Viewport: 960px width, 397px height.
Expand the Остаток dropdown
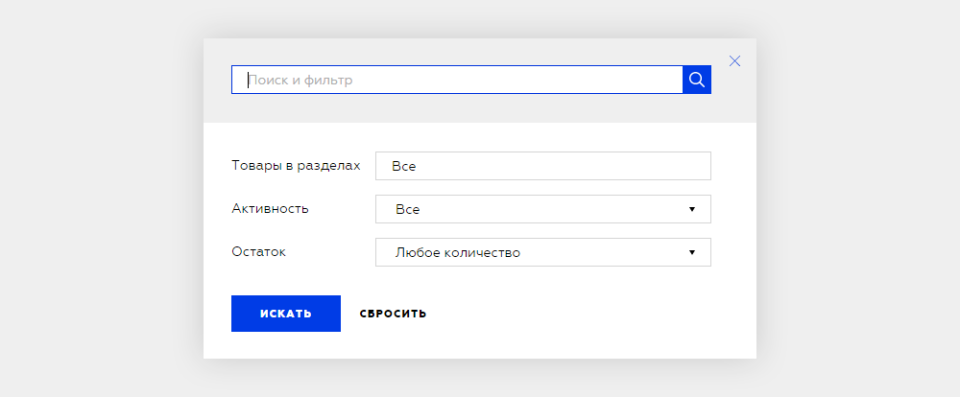pos(543,252)
